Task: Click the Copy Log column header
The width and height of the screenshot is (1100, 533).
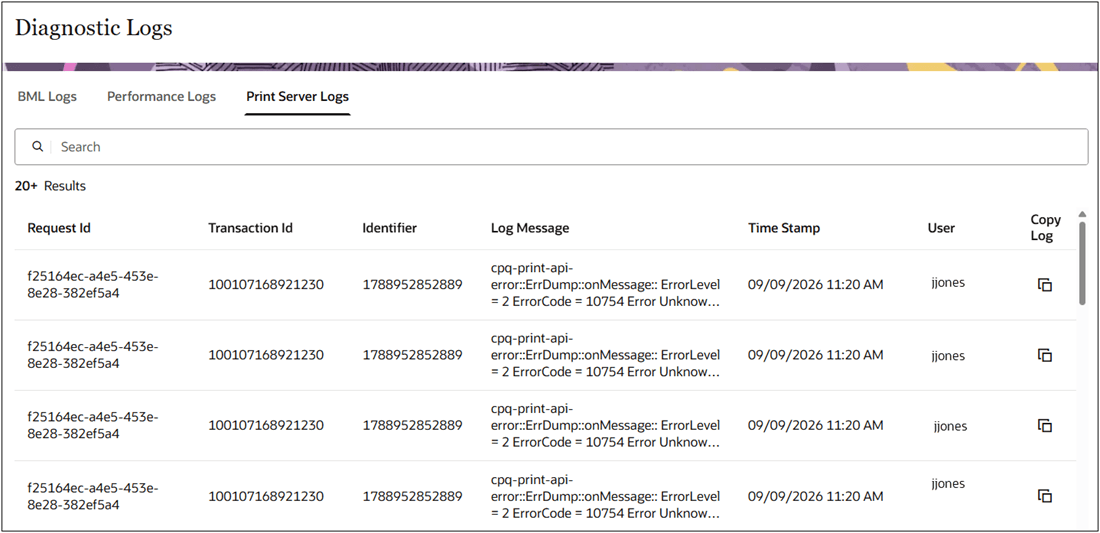Action: [x=1045, y=227]
